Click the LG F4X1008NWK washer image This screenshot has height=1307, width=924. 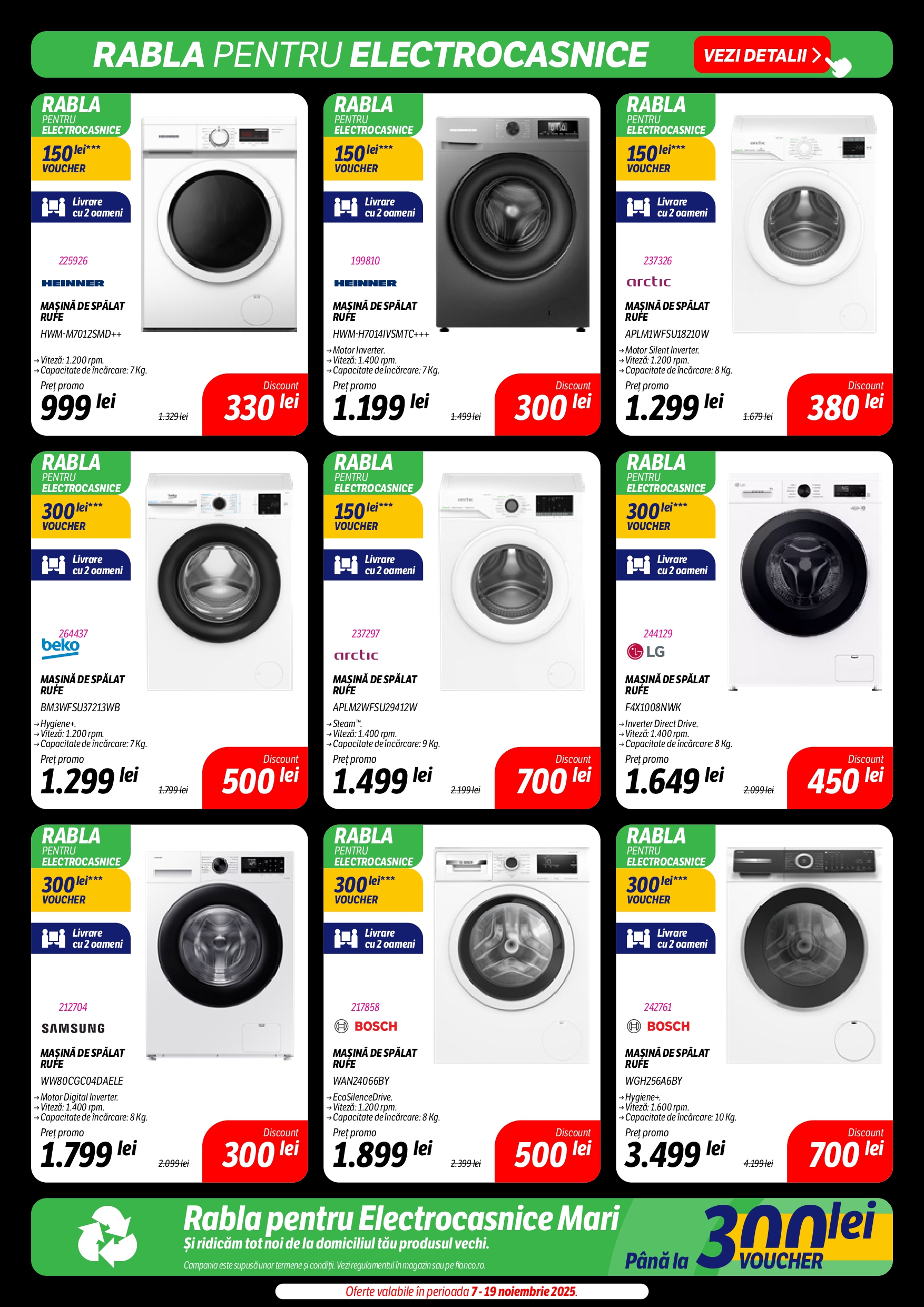[804, 582]
